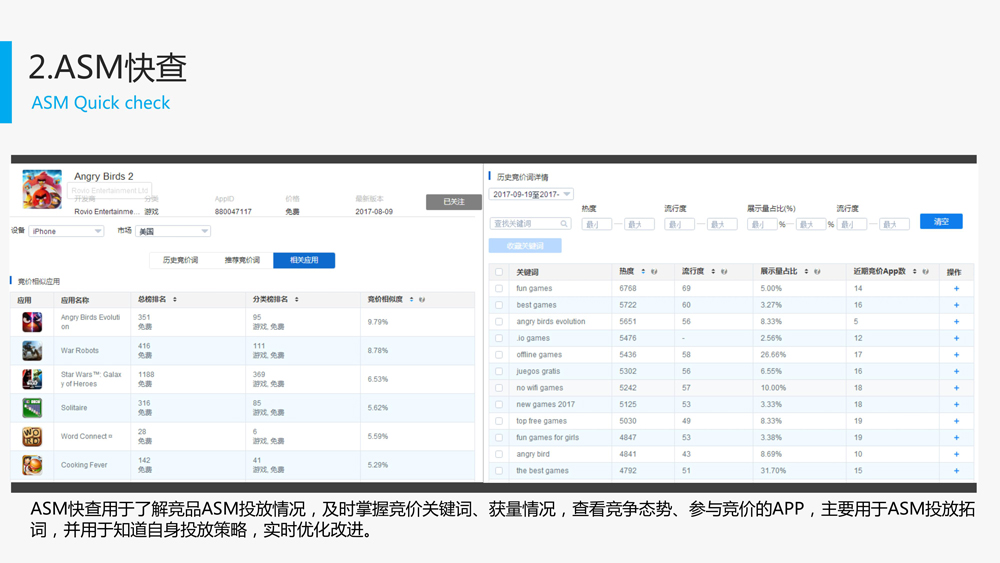The image size is (1000, 563).
Task: Click the search magnifier in keyword box
Action: (564, 224)
